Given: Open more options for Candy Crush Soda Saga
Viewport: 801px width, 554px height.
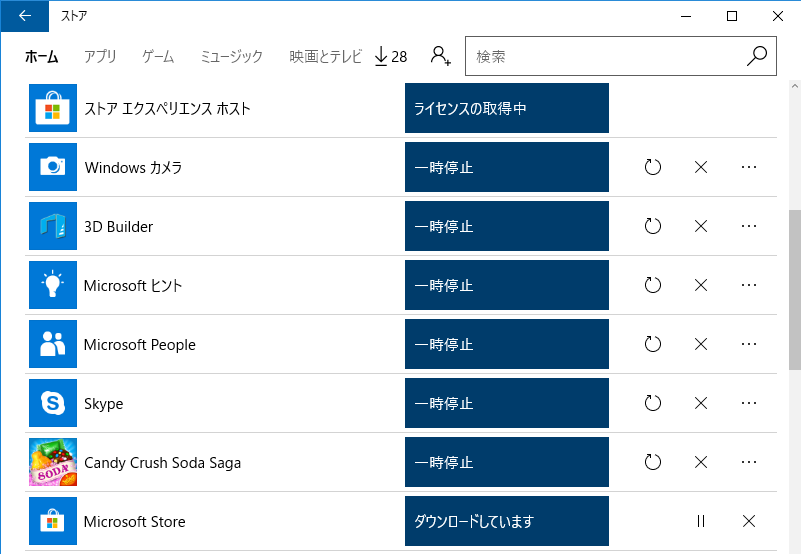Looking at the screenshot, I should click(x=749, y=462).
